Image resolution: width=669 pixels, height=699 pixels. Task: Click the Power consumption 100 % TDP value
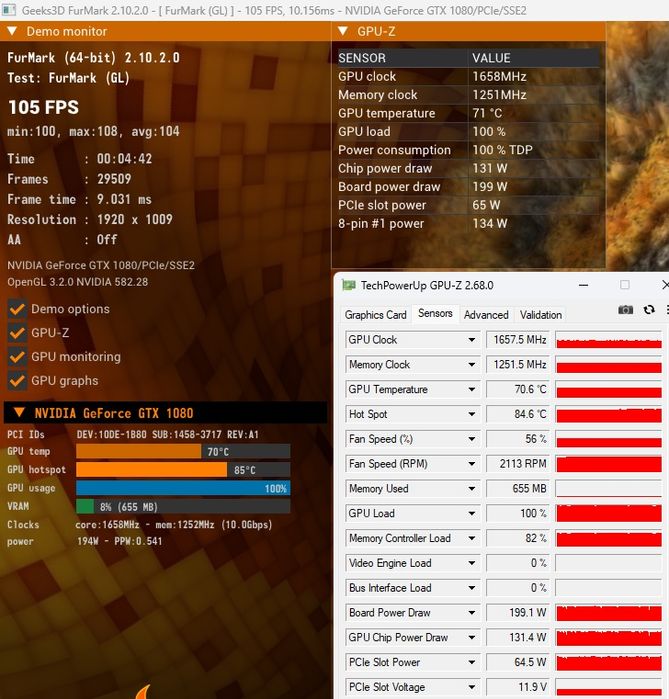(x=502, y=150)
